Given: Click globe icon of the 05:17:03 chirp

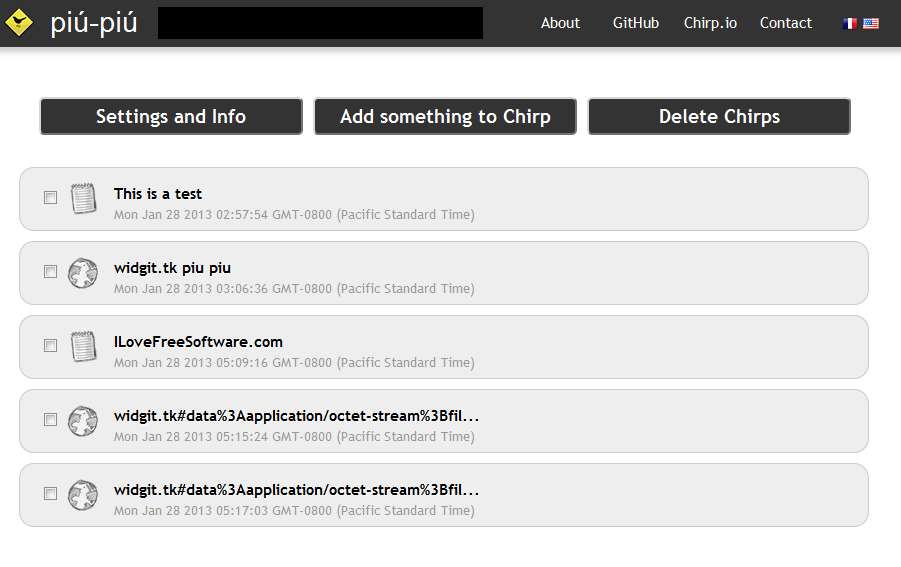Looking at the screenshot, I should pyautogui.click(x=83, y=494).
